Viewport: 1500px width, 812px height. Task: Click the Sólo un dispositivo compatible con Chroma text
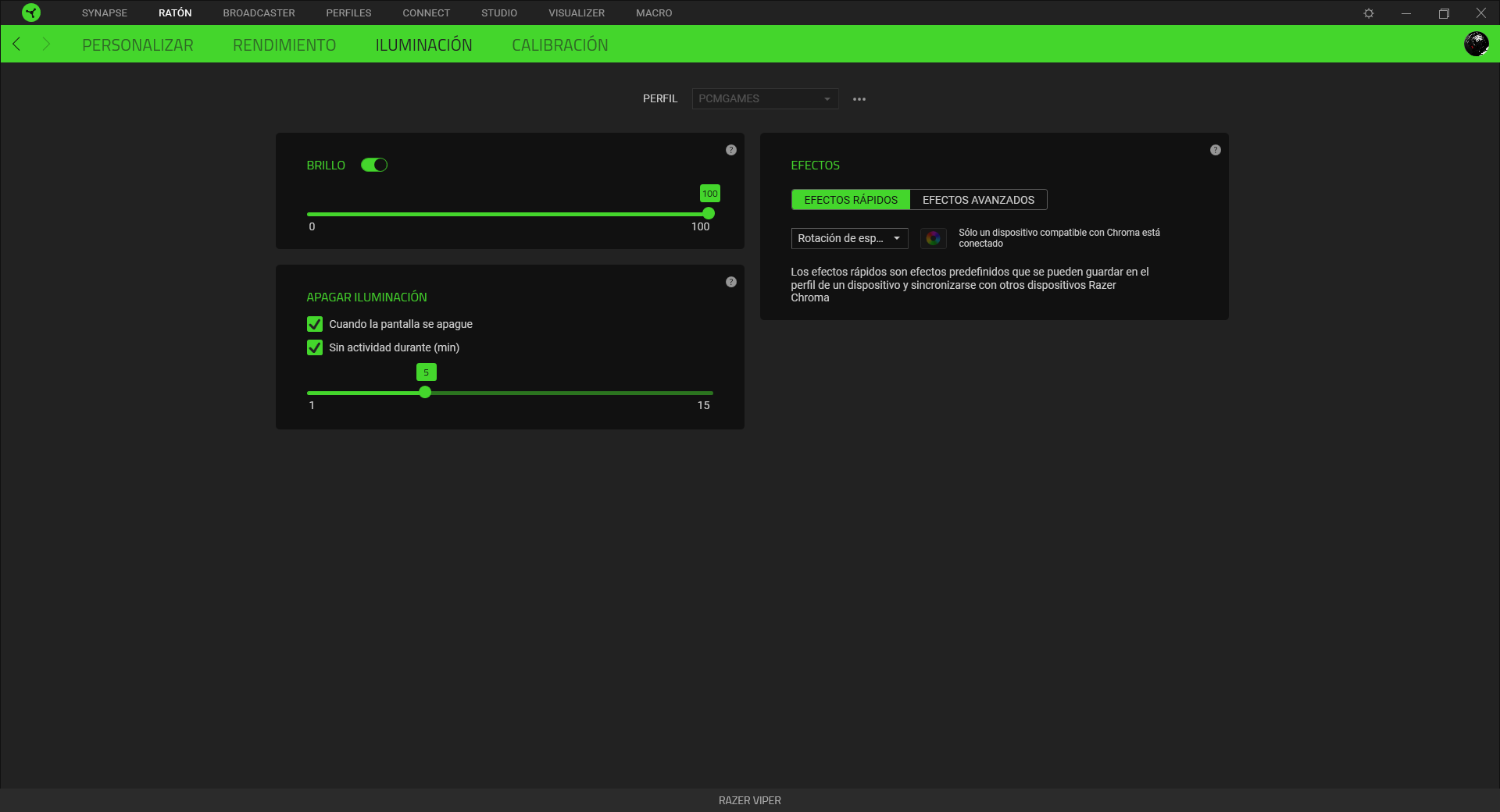(x=1059, y=238)
